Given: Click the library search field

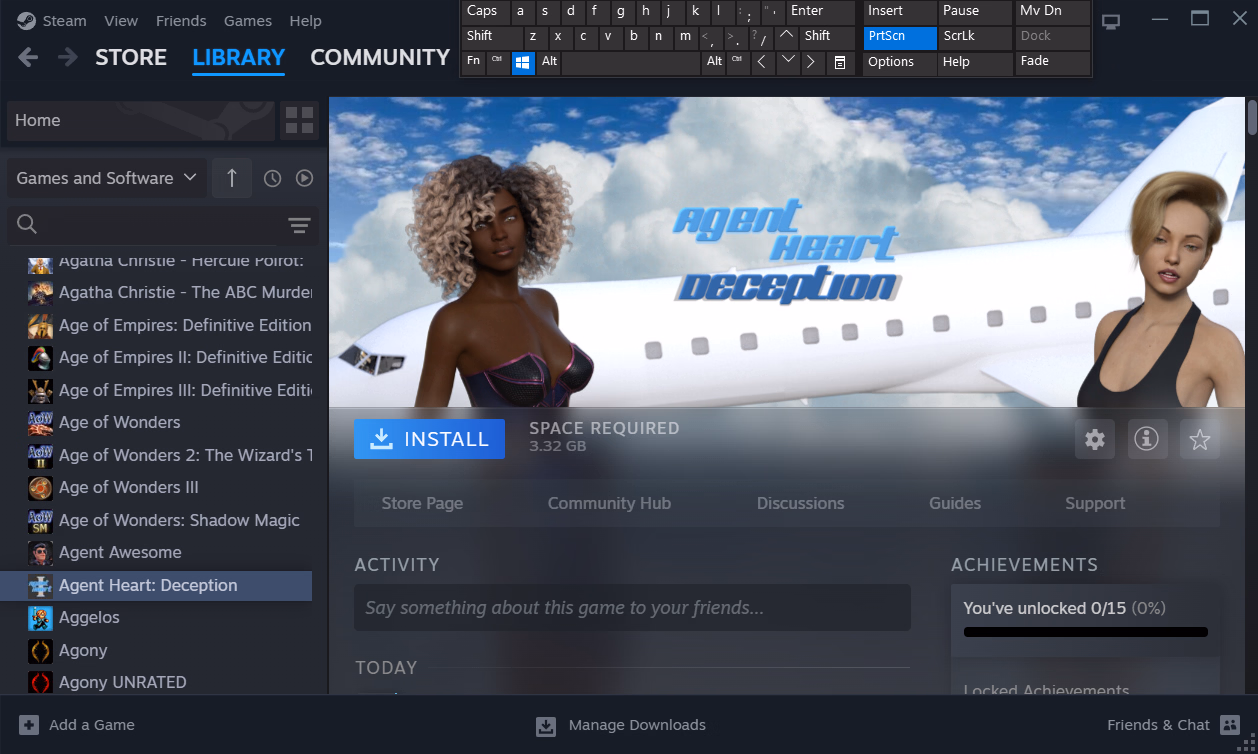Looking at the screenshot, I should click(164, 225).
